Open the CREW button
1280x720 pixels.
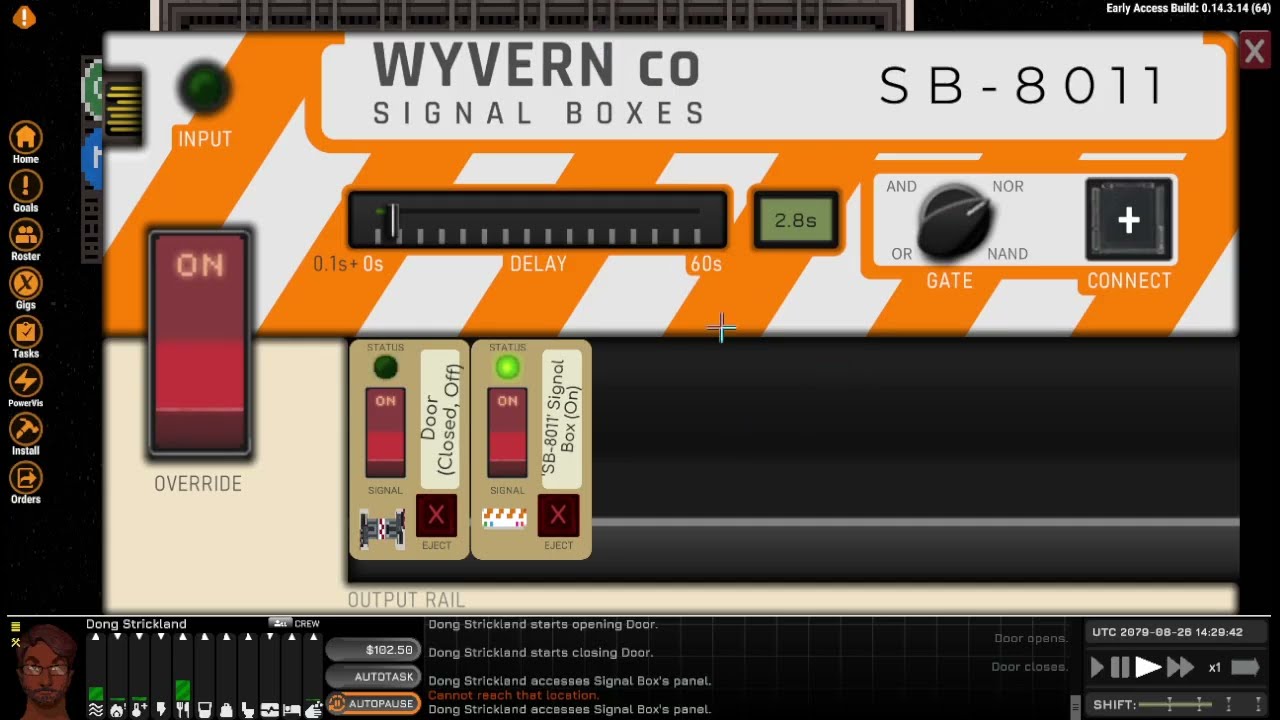(294, 623)
